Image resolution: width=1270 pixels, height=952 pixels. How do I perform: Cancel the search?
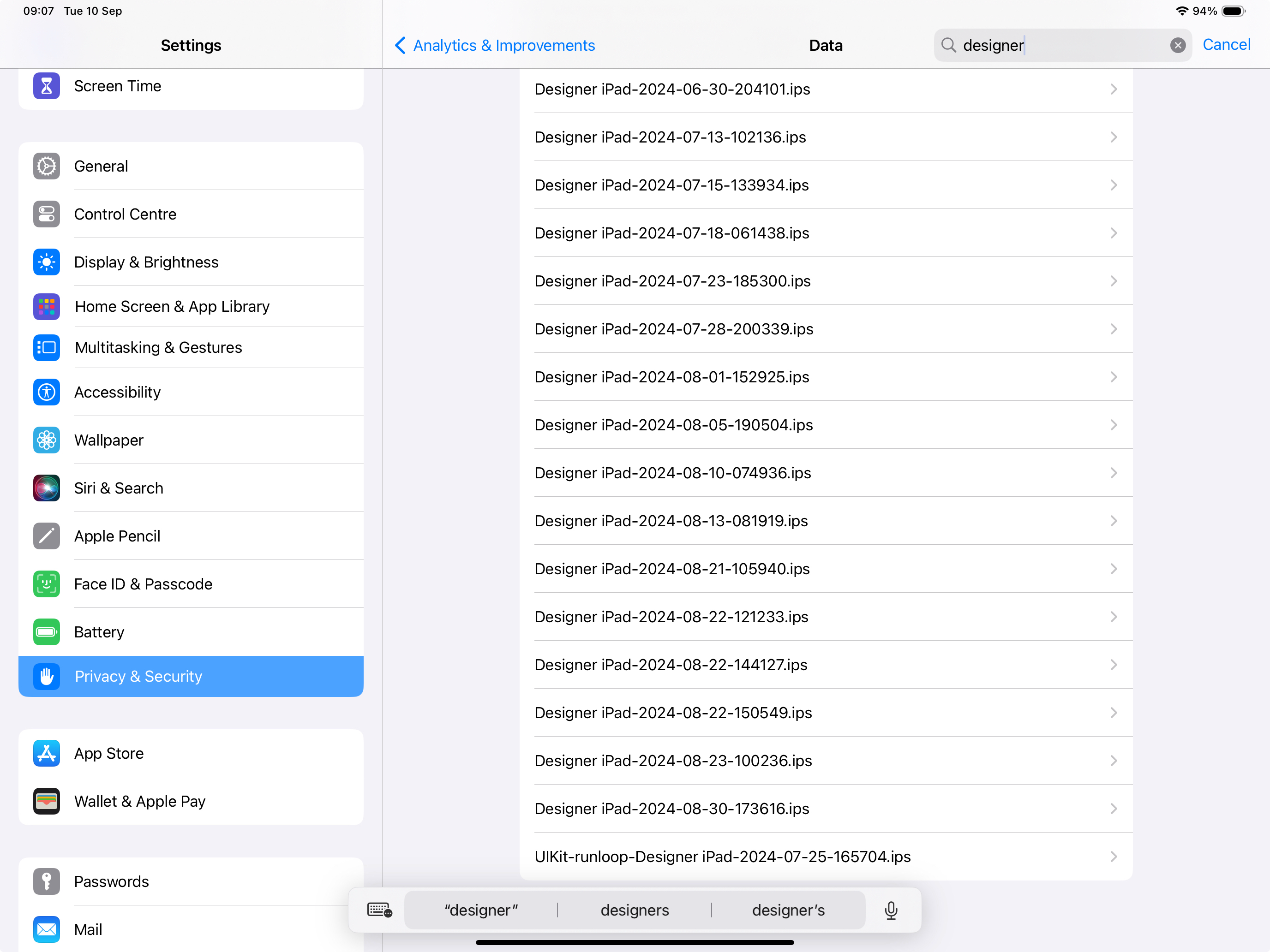click(x=1226, y=45)
